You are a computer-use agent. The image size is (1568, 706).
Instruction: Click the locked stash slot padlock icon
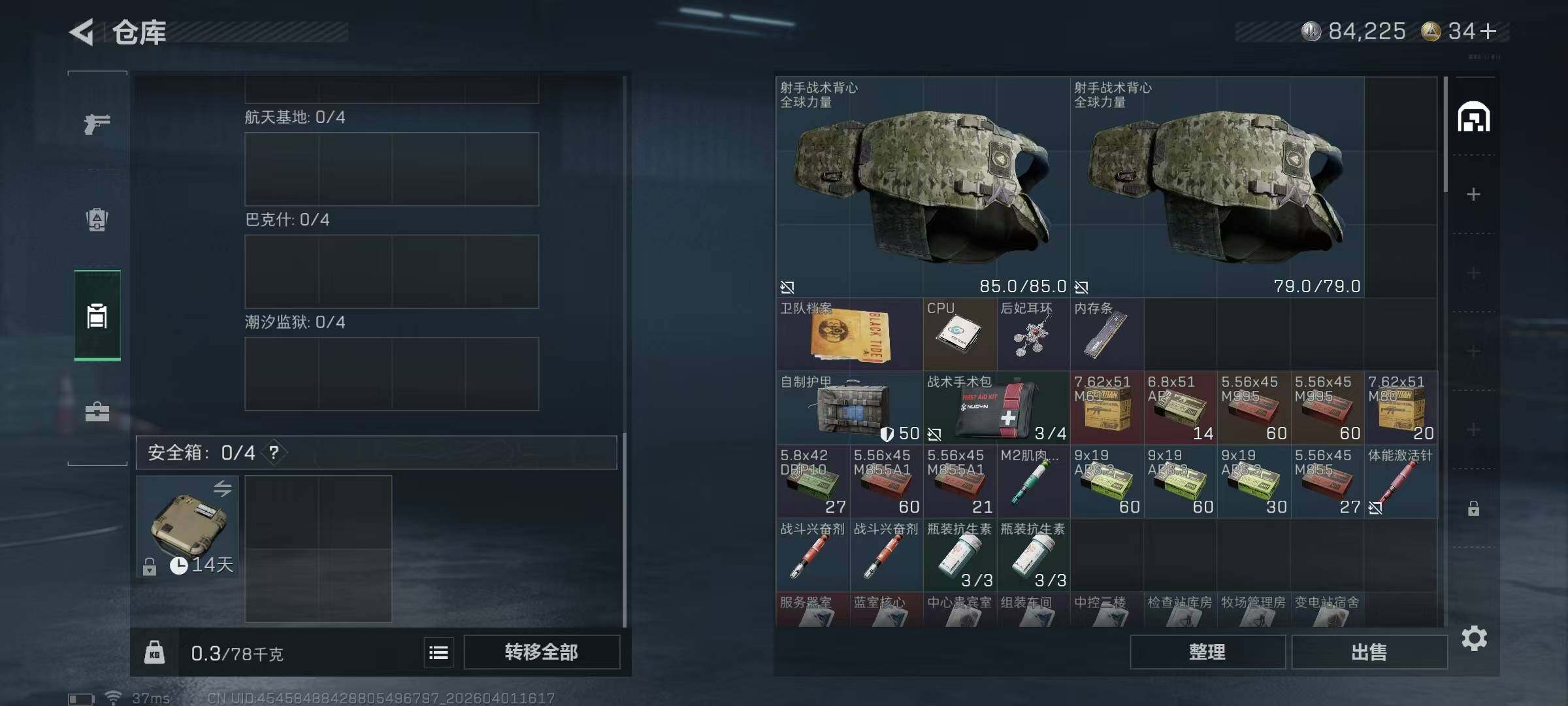click(1473, 508)
